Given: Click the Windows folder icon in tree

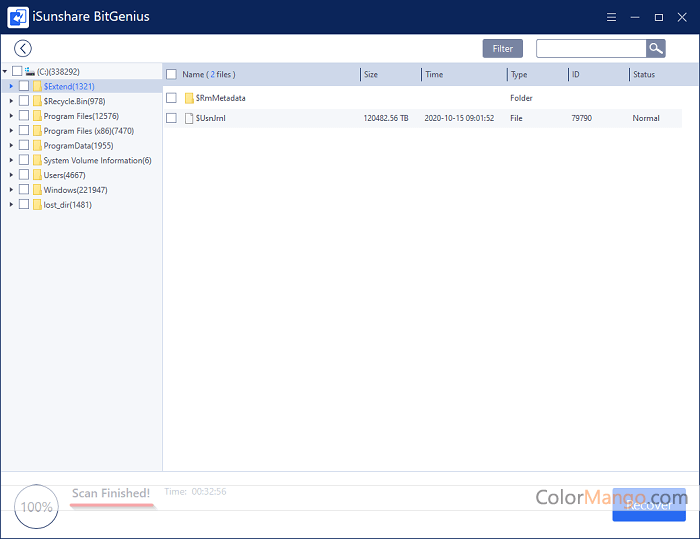Looking at the screenshot, I should coord(37,190).
